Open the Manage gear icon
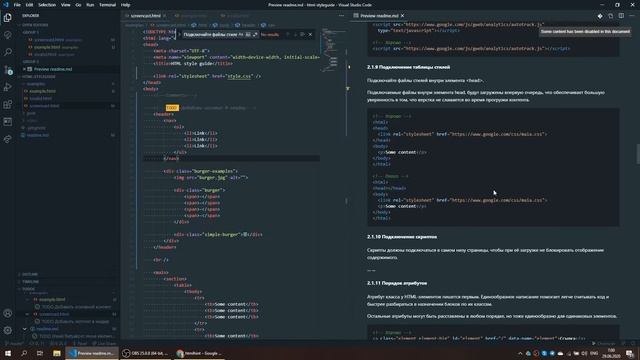Screen dimensions: 640x360 pos(7,330)
